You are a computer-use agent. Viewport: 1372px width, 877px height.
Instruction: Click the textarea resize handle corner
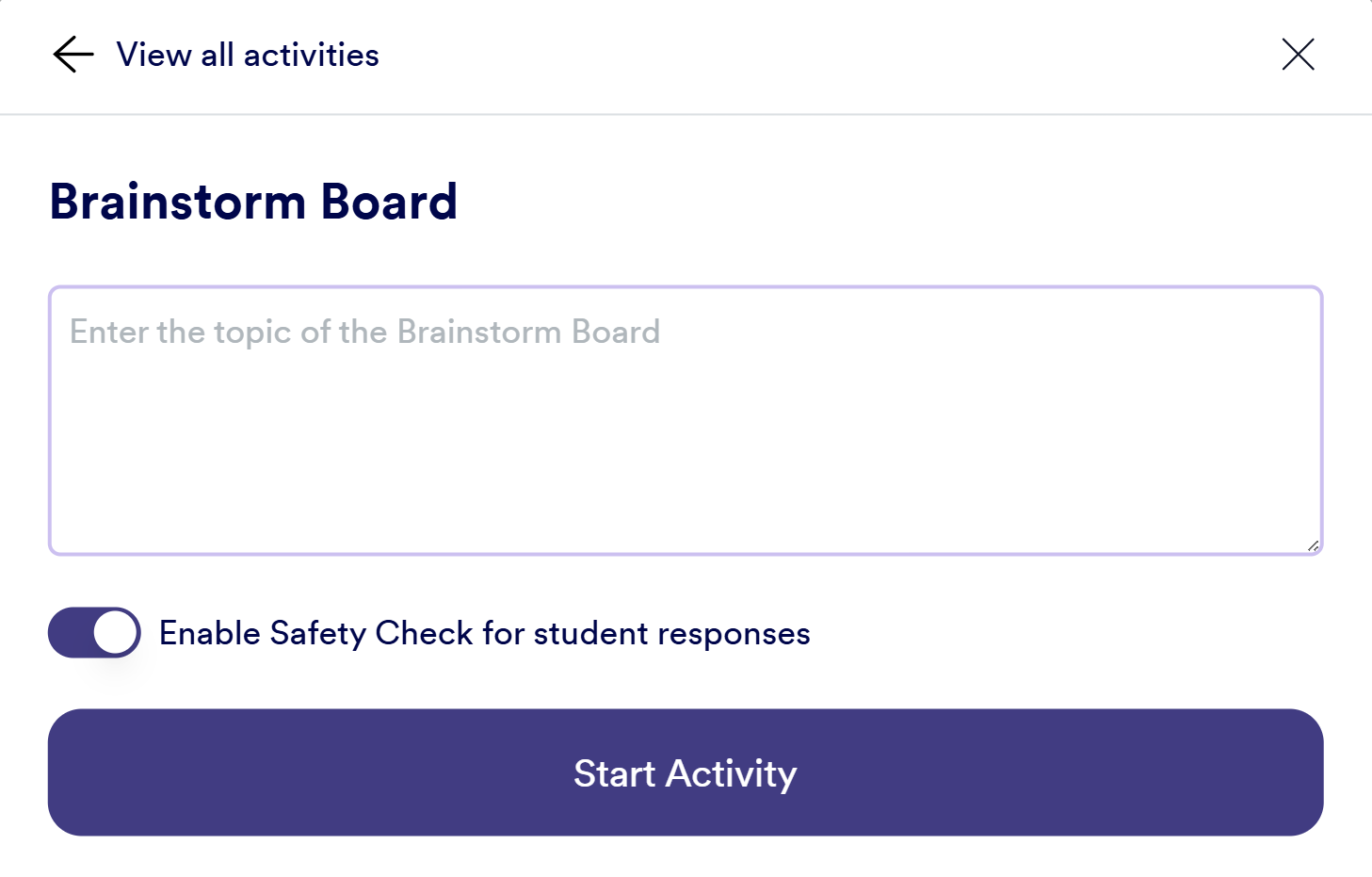1313,545
